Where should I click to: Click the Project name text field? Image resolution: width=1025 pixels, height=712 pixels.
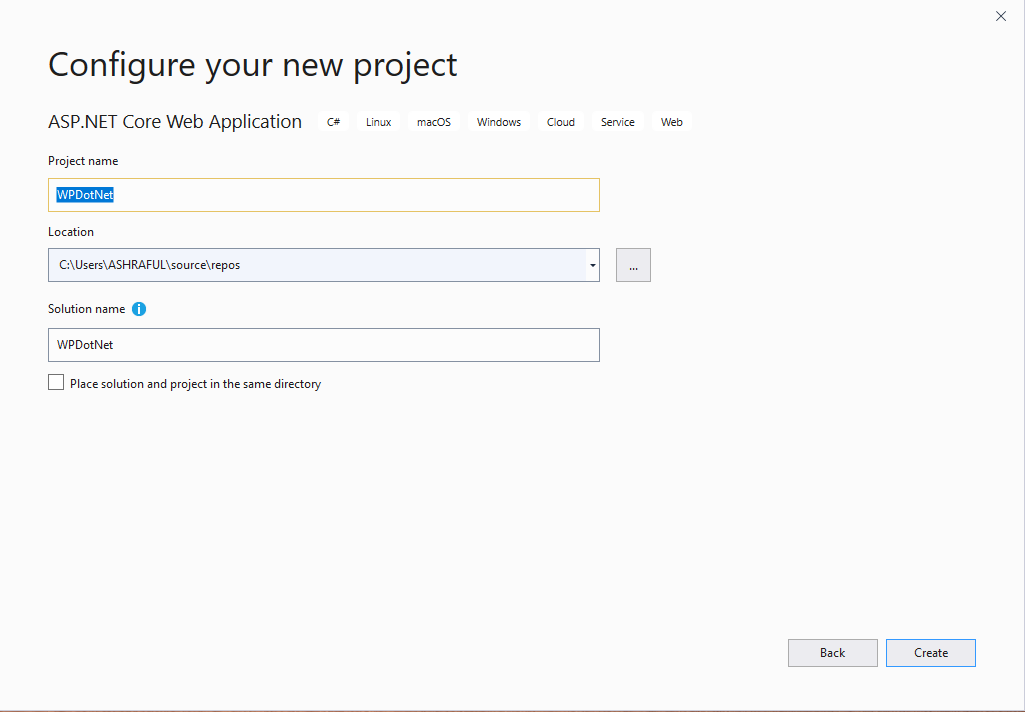pyautogui.click(x=323, y=195)
